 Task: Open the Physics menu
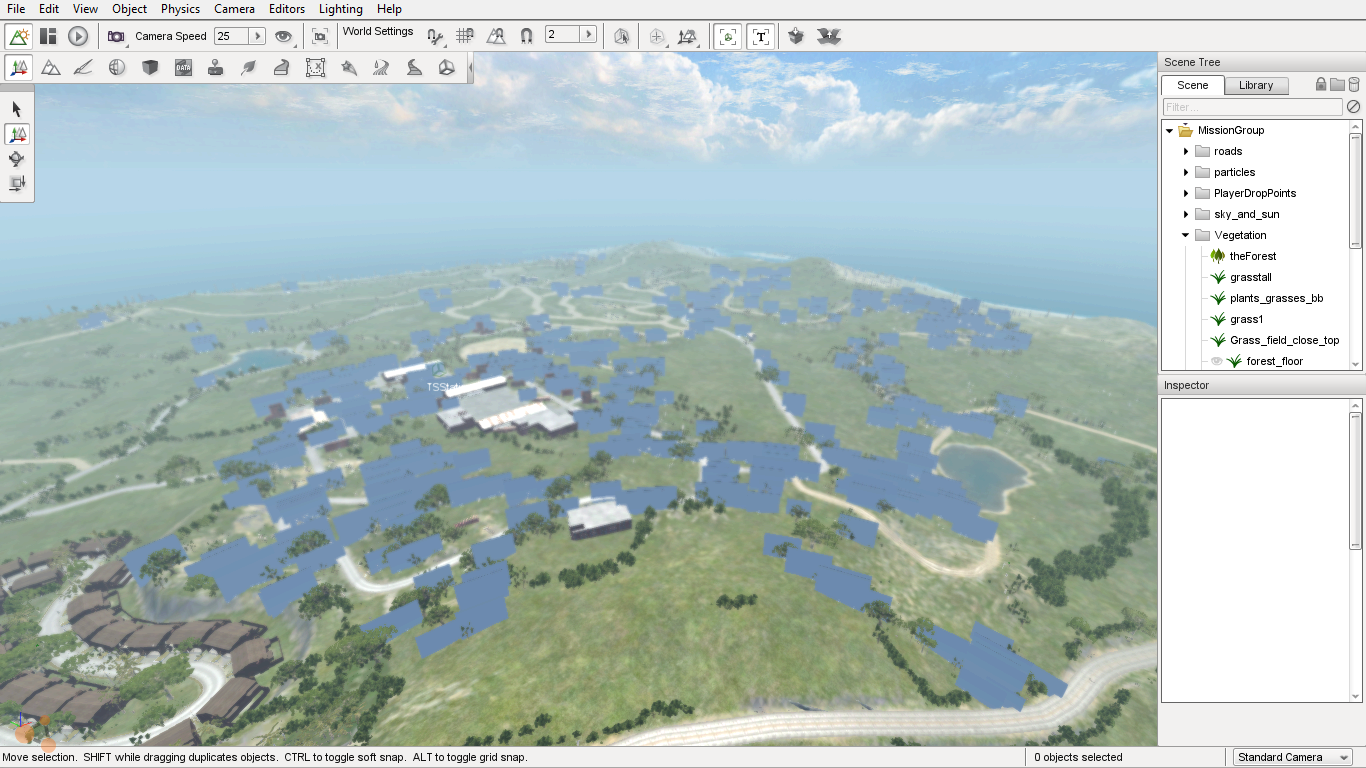pyautogui.click(x=181, y=9)
